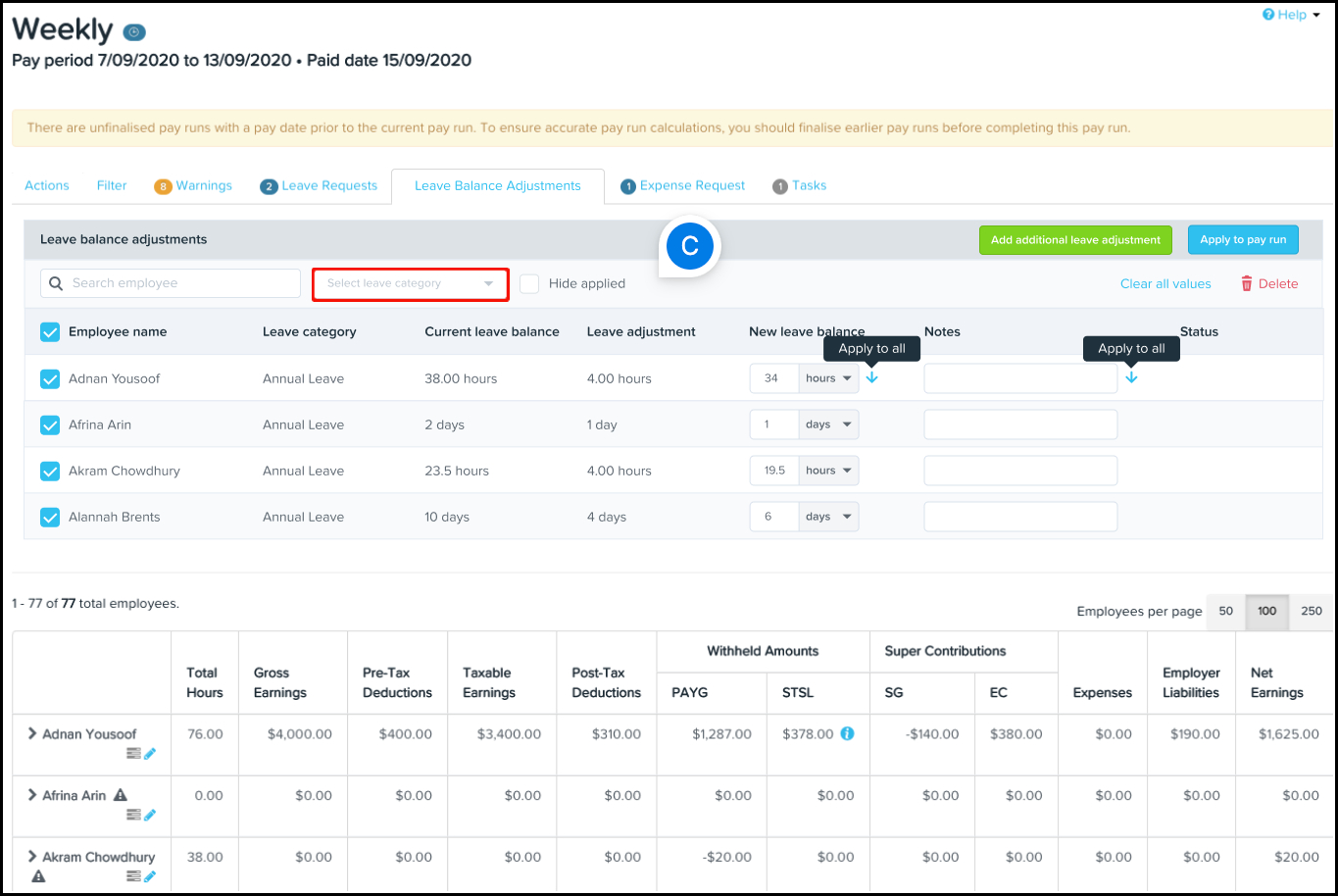
Task: Click the "Leave adjustment" column header
Action: click(641, 332)
